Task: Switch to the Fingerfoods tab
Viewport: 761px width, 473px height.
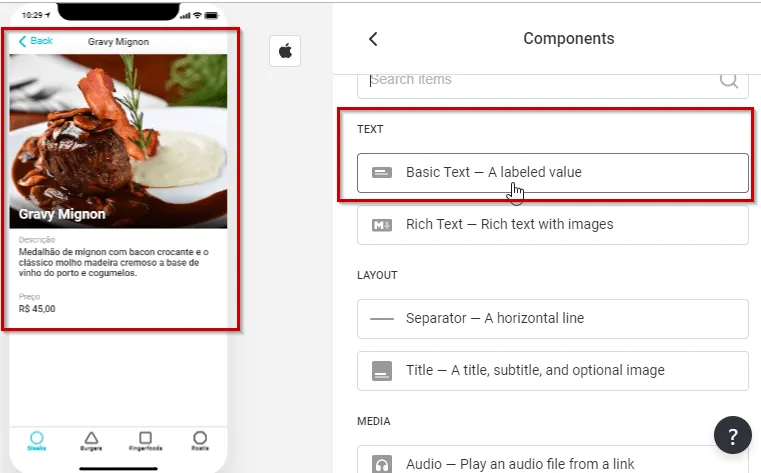Action: click(145, 441)
